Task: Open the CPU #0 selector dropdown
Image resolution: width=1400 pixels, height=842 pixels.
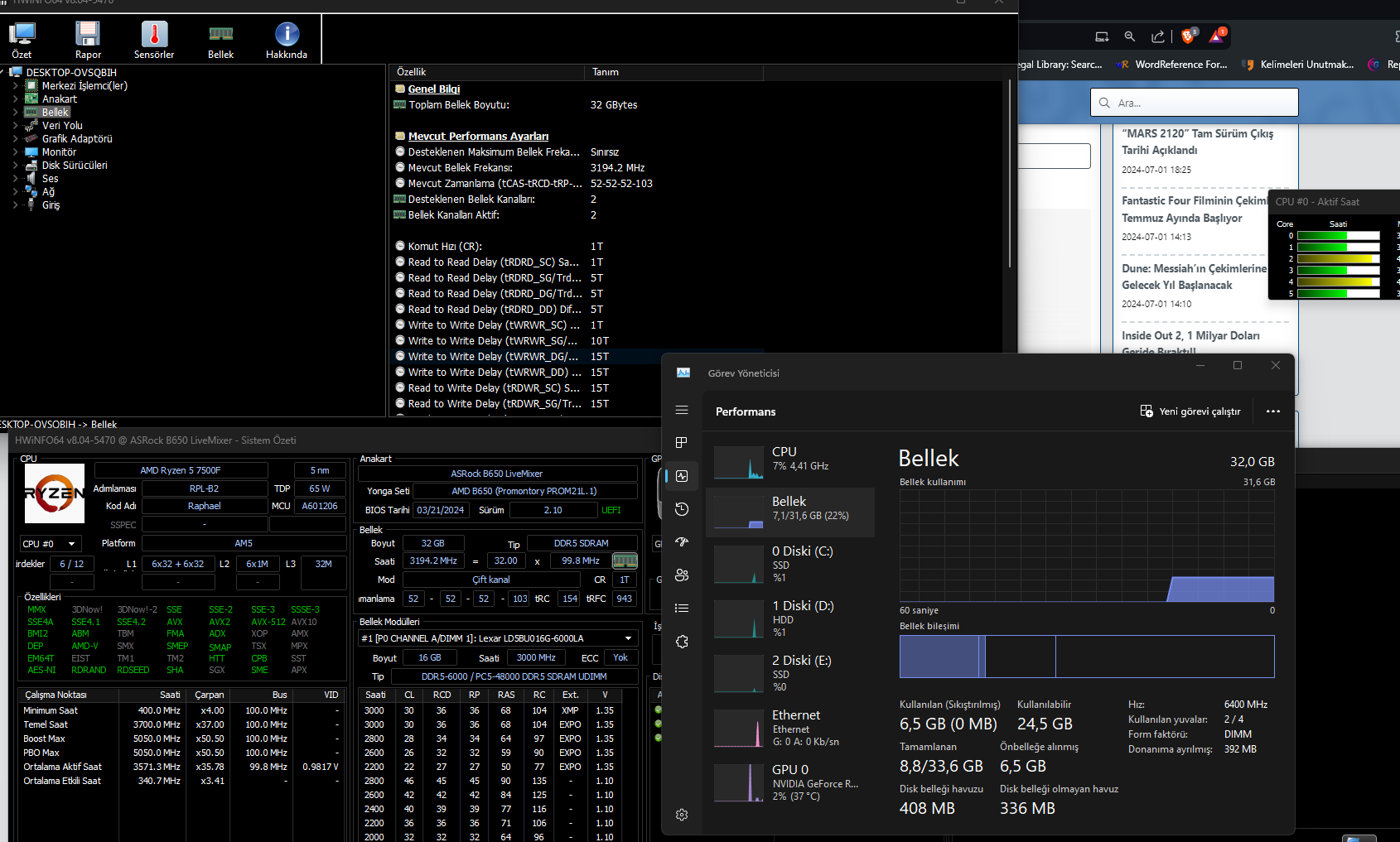Action: tap(51, 544)
